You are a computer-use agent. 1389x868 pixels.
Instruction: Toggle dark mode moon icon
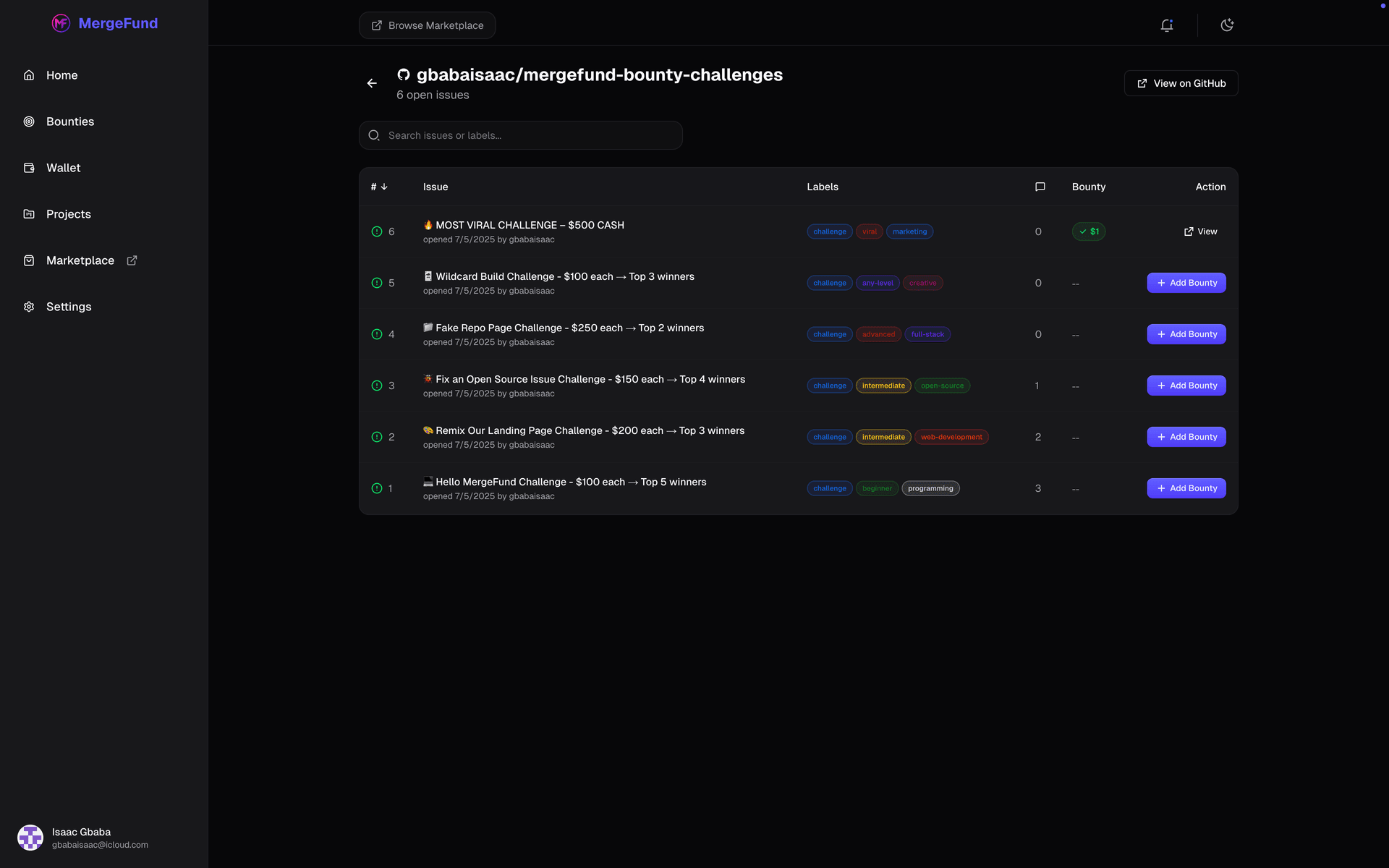click(1227, 25)
